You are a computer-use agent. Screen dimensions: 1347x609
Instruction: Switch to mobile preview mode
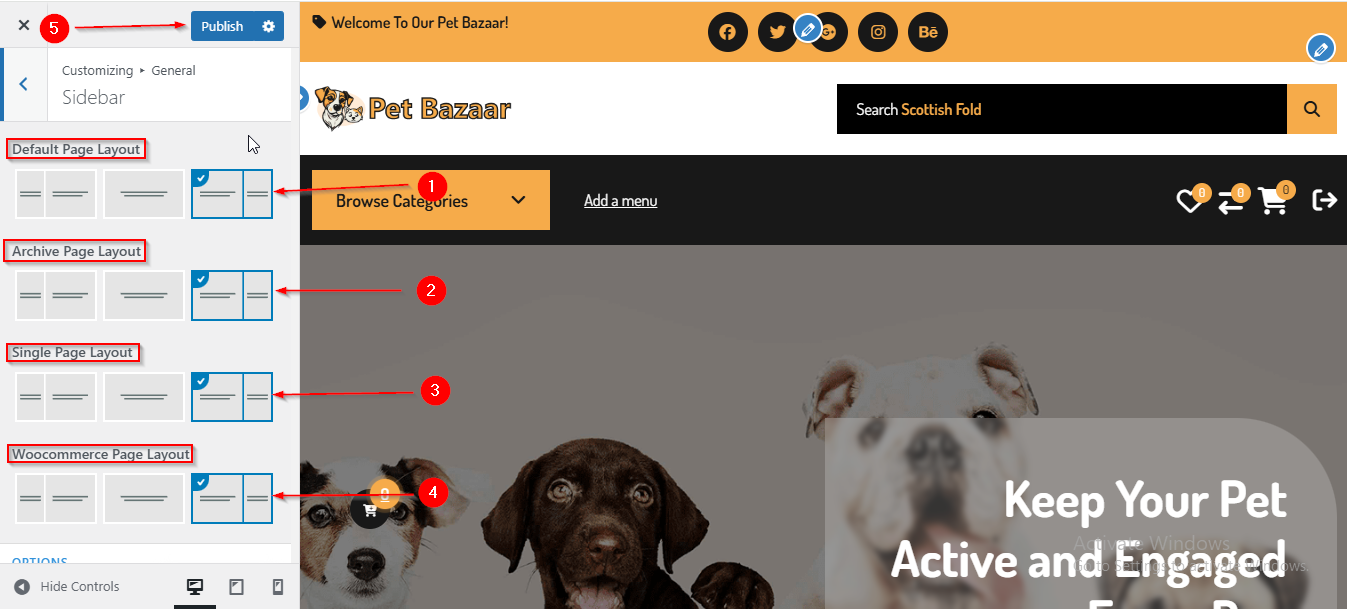[278, 587]
